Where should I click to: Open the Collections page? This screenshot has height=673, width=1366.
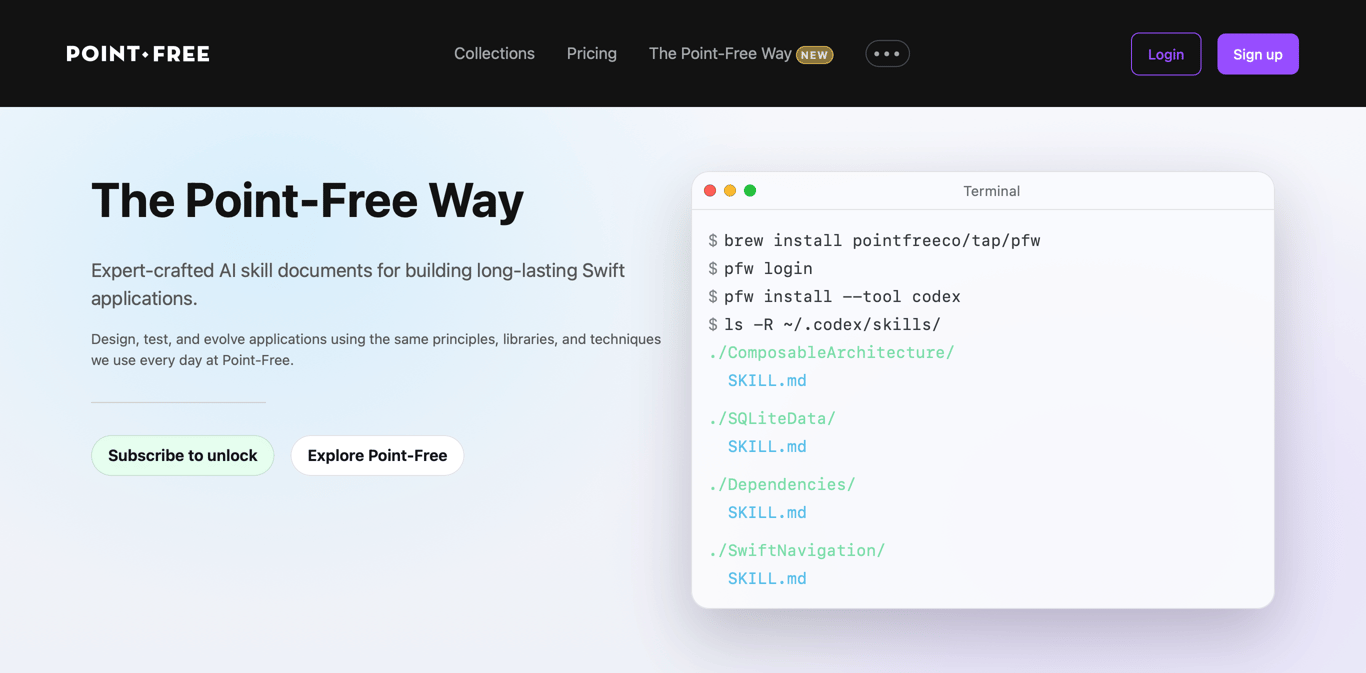click(x=494, y=54)
